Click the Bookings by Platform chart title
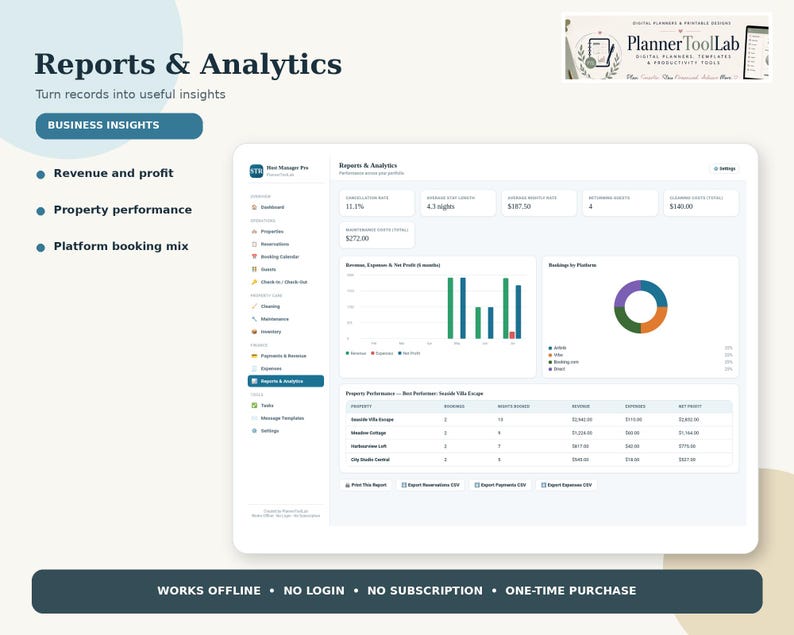The width and height of the screenshot is (794, 635). [x=572, y=265]
